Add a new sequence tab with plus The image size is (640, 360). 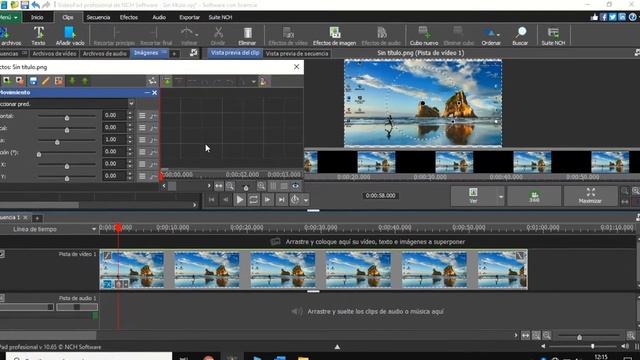pos(37,218)
